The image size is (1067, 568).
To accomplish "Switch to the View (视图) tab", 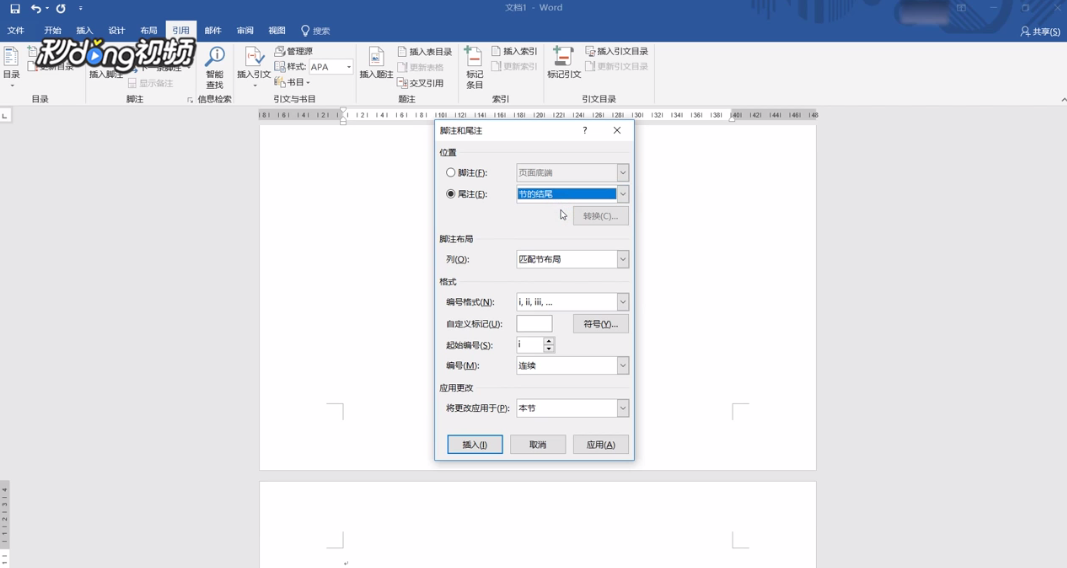I will coord(277,31).
